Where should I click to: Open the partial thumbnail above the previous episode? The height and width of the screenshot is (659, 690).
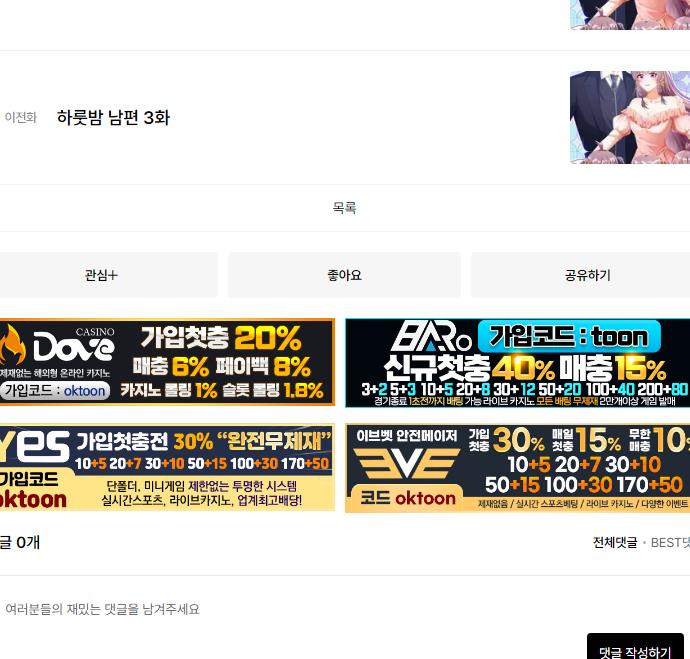[630, 15]
